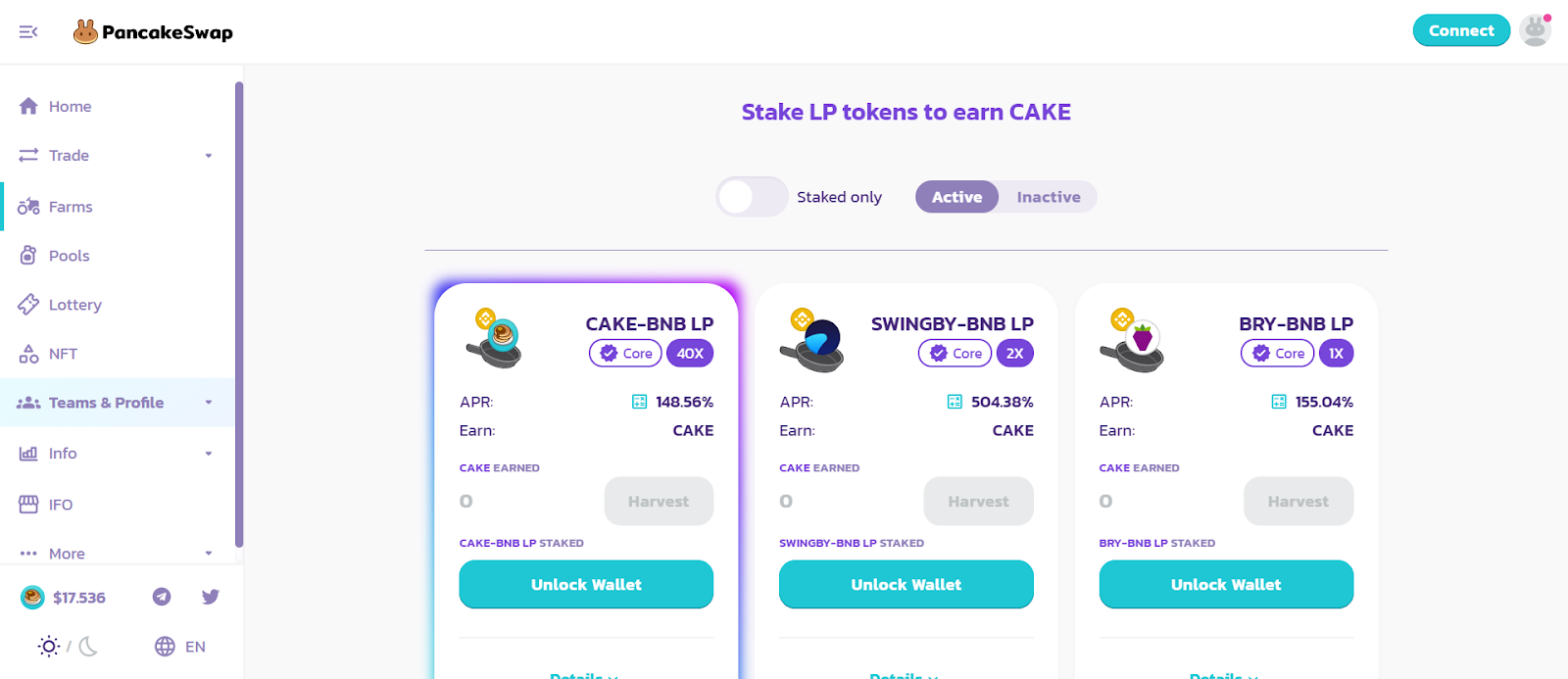Viewport: 1568px width, 679px height.
Task: Click the APR calculator icon for CAKE-BNB
Action: click(640, 402)
